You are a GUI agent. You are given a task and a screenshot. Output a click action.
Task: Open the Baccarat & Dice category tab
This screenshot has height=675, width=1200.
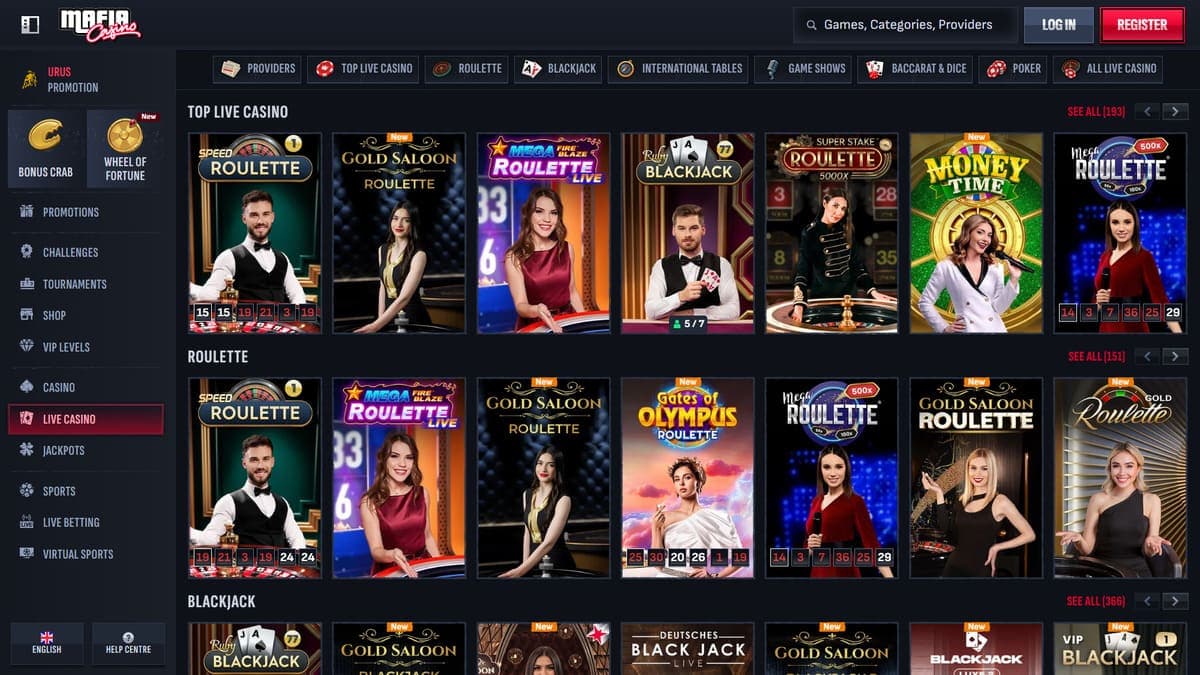(916, 68)
